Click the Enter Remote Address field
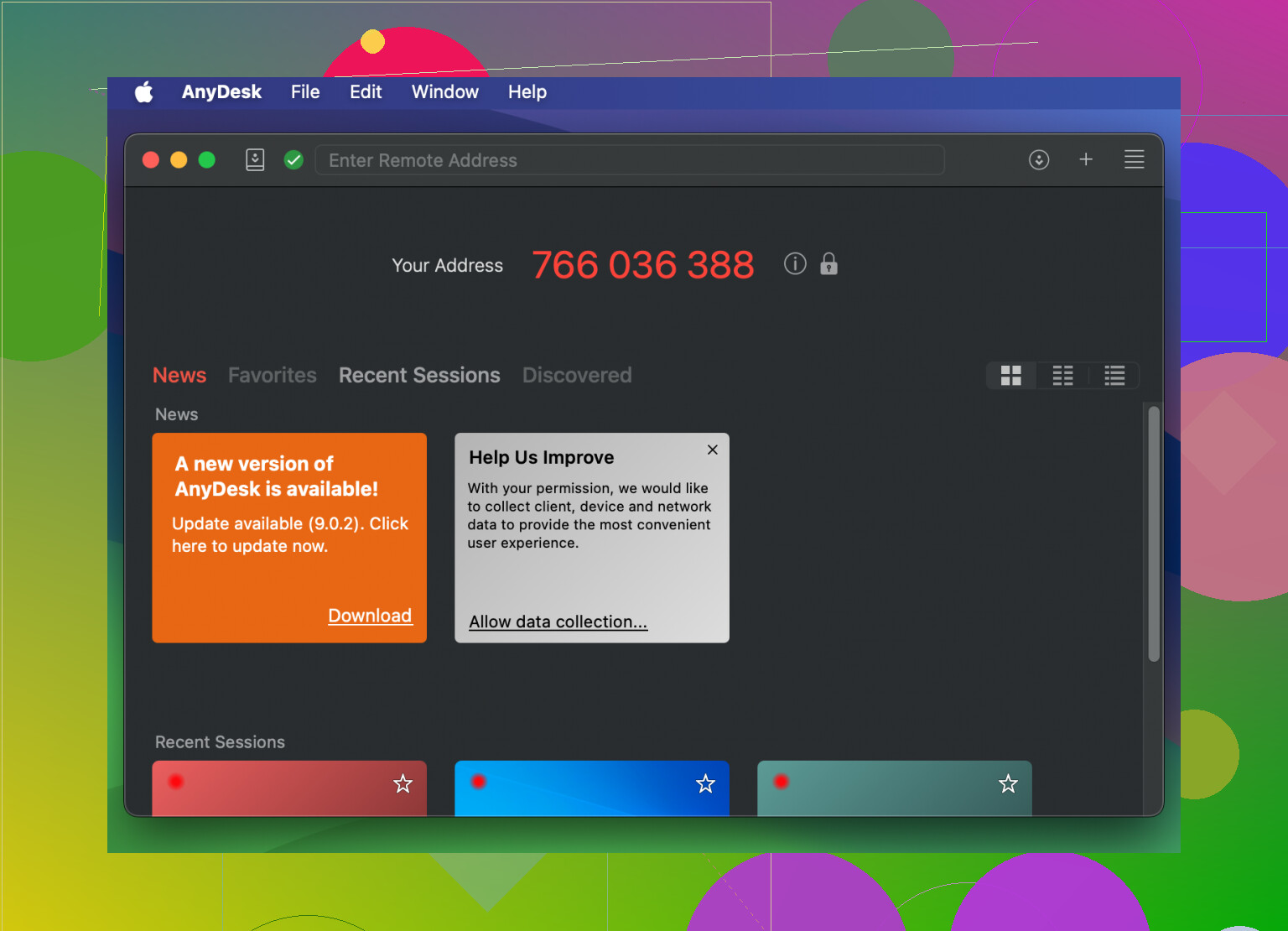Viewport: 1288px width, 931px height. pos(630,159)
